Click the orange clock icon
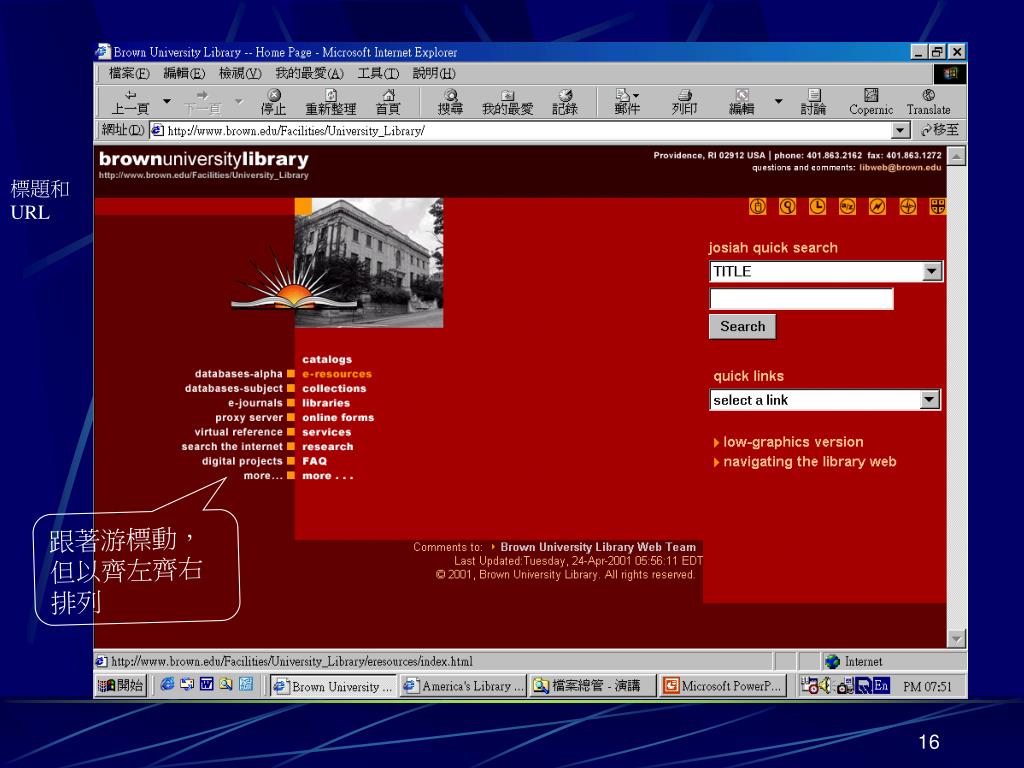The width and height of the screenshot is (1024, 768). (x=818, y=207)
